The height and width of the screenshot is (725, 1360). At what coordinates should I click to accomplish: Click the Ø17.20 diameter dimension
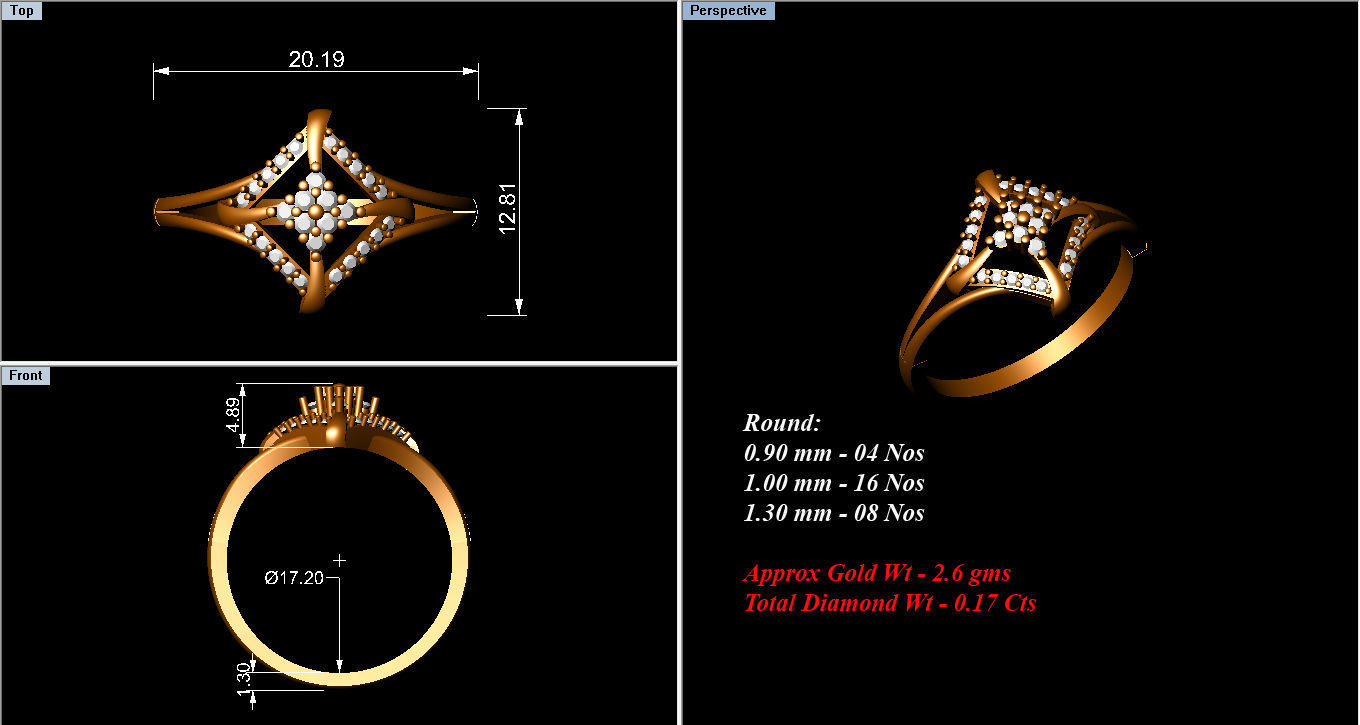[x=293, y=577]
